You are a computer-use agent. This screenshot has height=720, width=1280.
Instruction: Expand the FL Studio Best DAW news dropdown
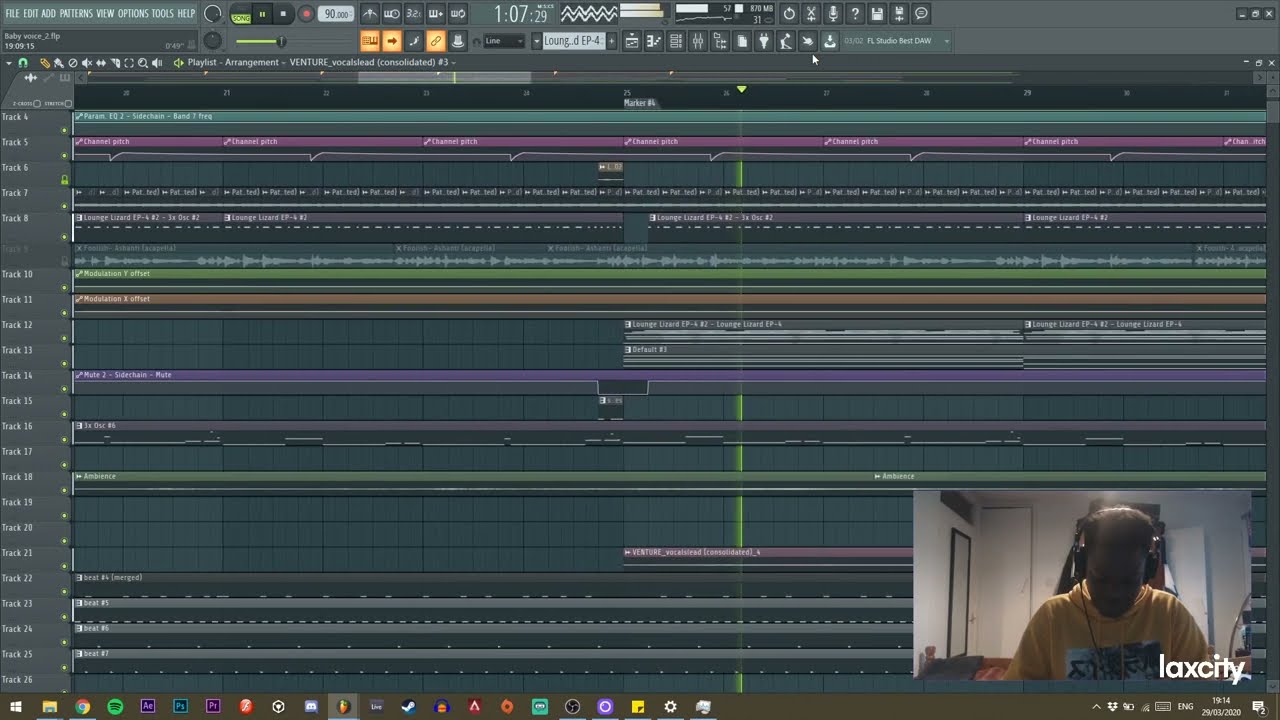tap(946, 41)
